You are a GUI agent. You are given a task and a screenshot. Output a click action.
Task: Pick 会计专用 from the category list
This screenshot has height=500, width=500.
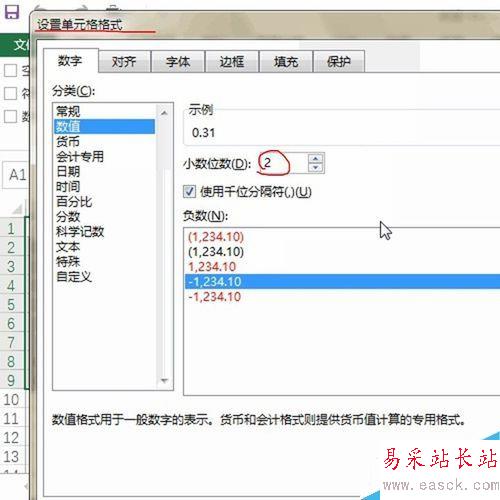104,156
